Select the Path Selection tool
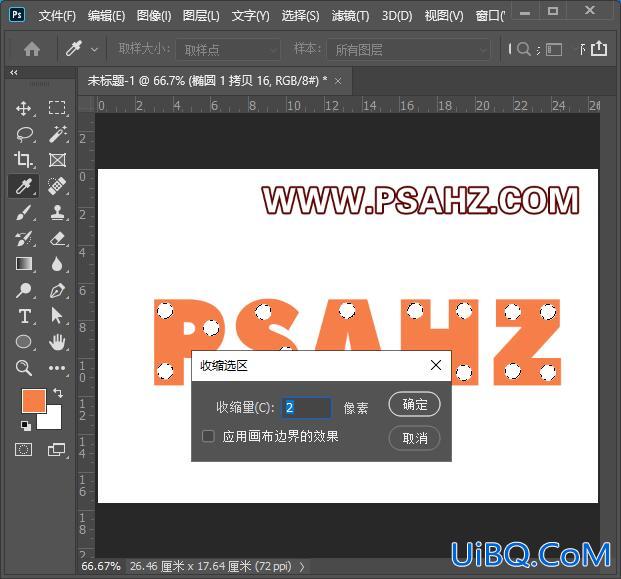Image resolution: width=621 pixels, height=579 pixels. 57,316
